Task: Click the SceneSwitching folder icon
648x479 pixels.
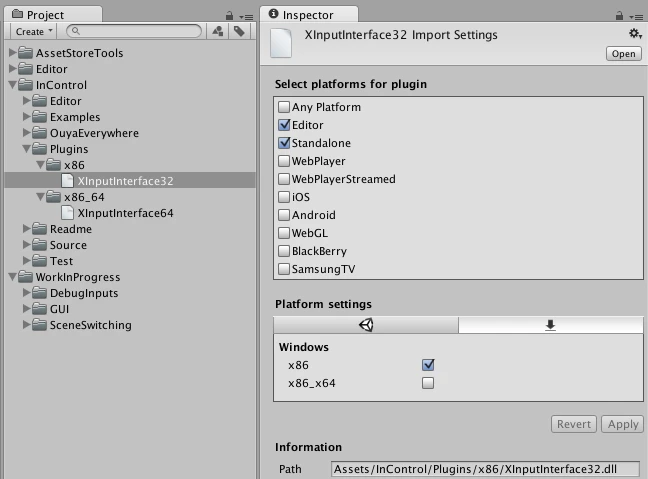Action: coord(40,325)
